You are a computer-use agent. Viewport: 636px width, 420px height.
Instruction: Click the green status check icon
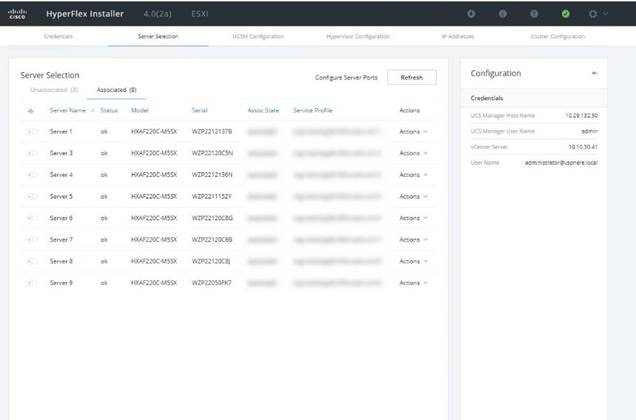point(565,14)
